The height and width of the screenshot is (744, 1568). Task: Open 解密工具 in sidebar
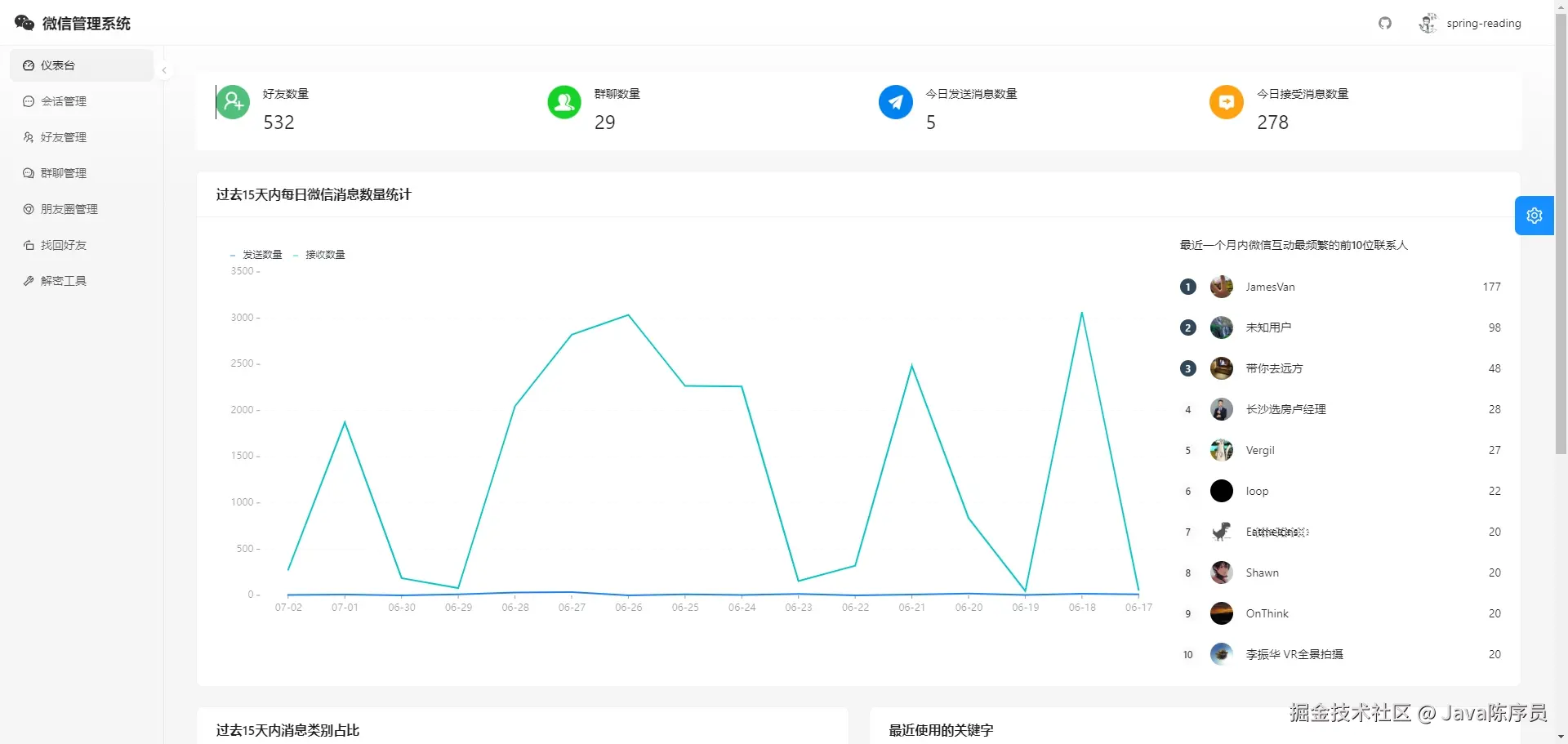(82, 281)
